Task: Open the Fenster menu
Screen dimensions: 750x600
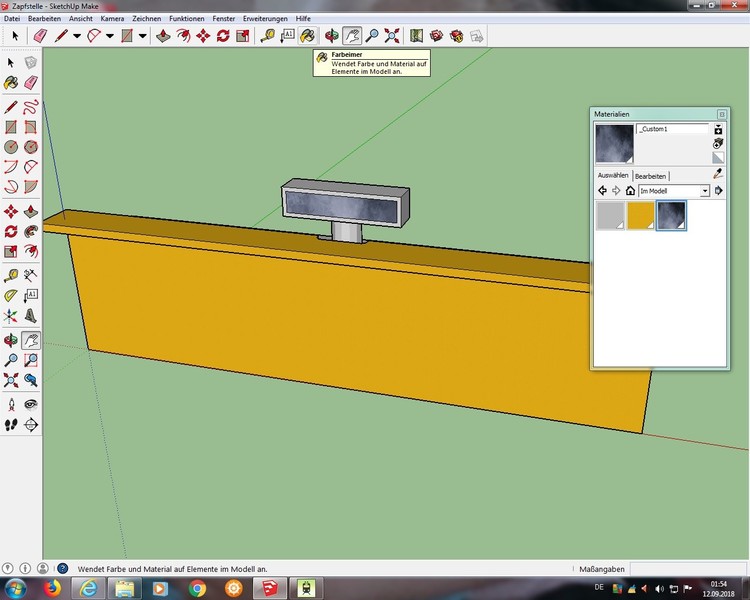Action: 223,19
